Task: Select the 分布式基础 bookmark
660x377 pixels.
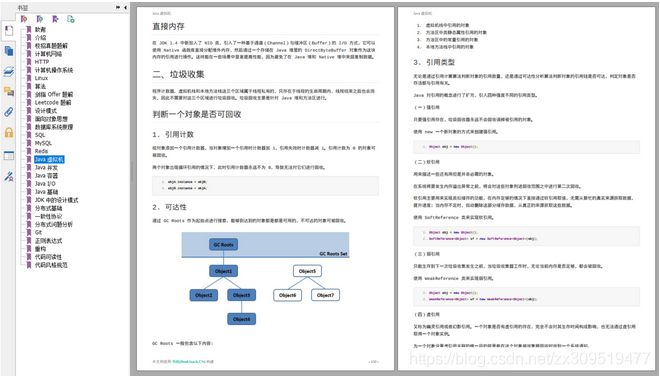Action: click(x=48, y=208)
